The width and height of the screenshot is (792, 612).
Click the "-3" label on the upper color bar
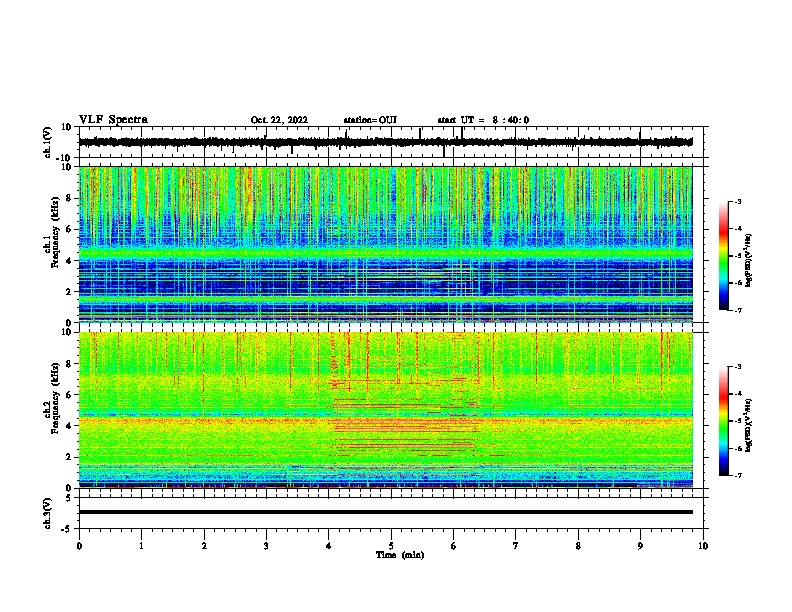coord(738,201)
